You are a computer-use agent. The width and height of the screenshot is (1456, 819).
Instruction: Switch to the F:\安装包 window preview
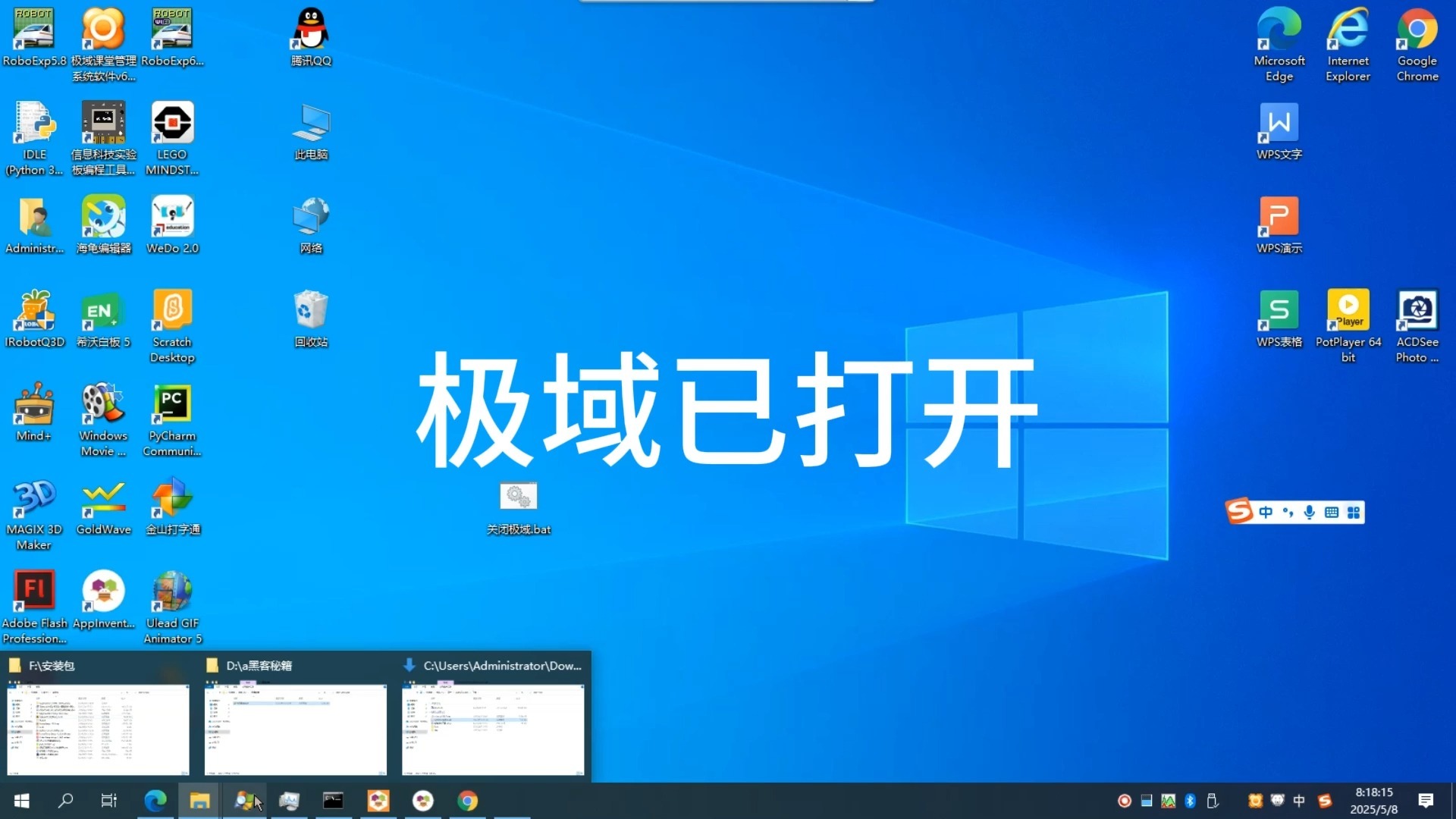point(99,728)
